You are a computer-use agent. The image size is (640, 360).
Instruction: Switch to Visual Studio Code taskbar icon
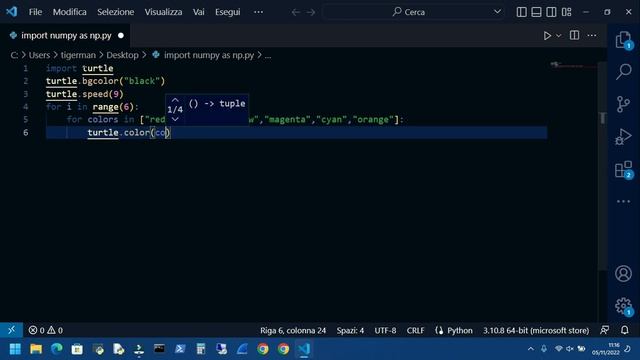304,349
